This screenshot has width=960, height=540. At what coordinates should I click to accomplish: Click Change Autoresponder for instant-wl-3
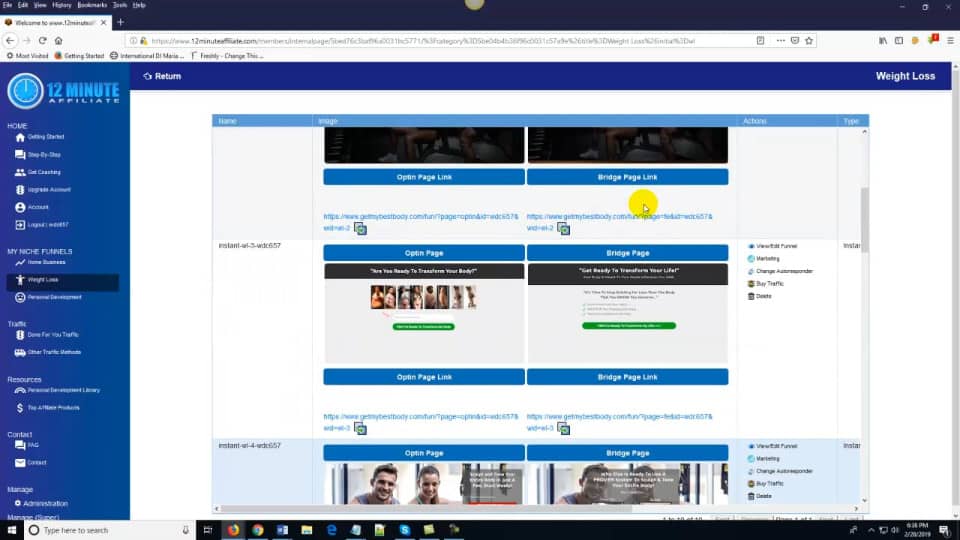(780, 271)
